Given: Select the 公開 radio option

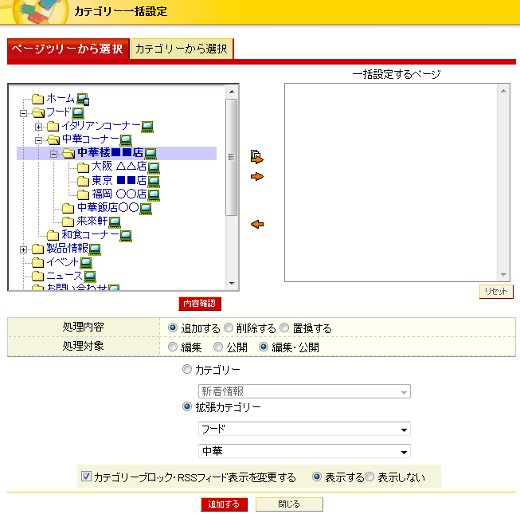Looking at the screenshot, I should click(218, 347).
